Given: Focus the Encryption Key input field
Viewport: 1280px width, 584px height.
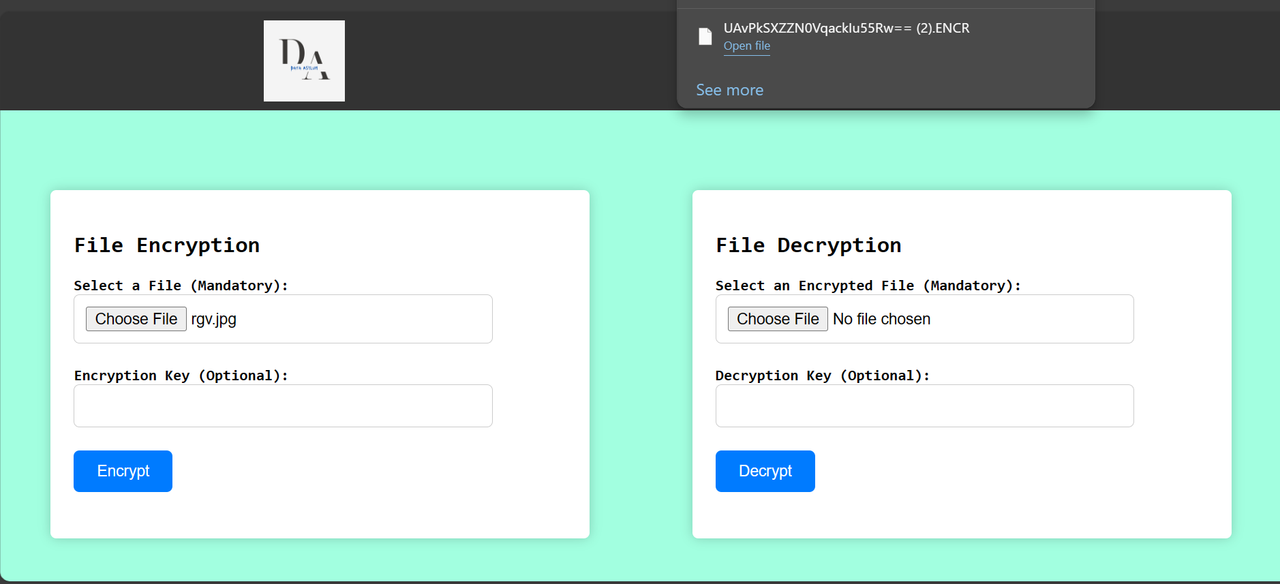Looking at the screenshot, I should click(x=283, y=406).
